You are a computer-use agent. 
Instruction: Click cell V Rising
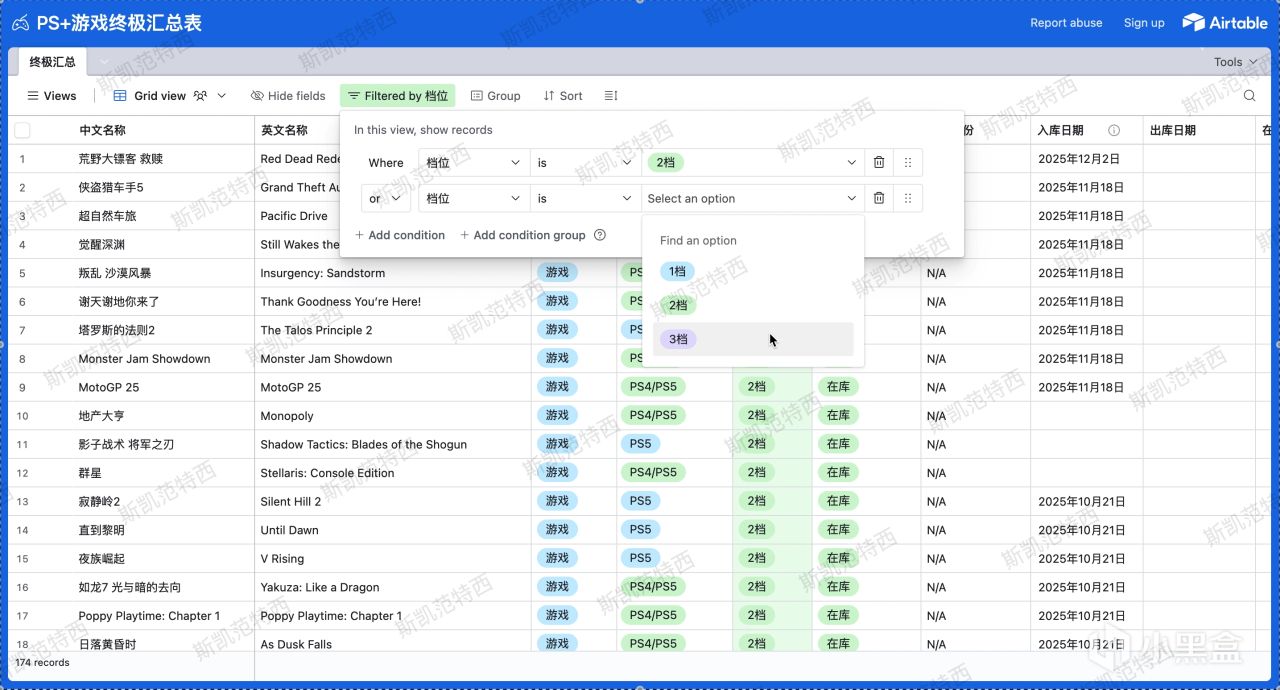click(x=282, y=558)
